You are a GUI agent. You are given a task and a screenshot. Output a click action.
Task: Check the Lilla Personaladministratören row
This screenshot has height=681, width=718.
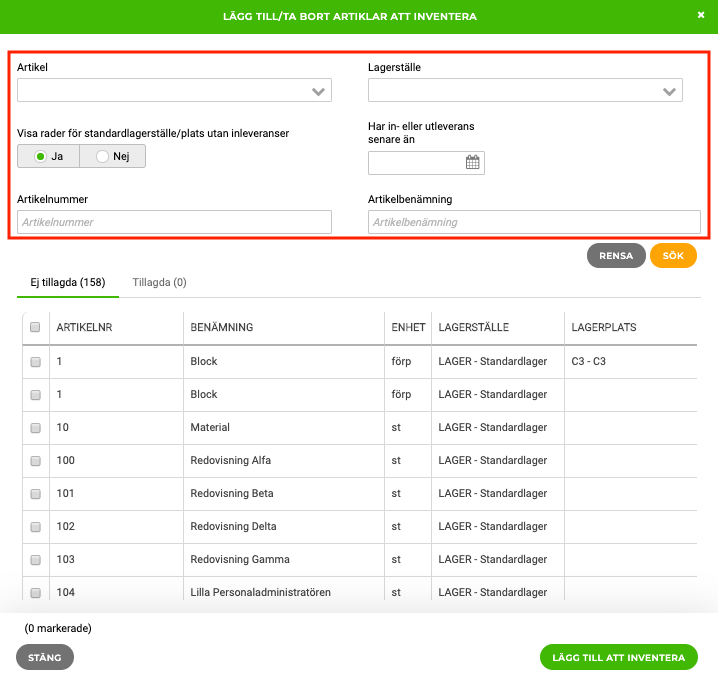point(35,593)
